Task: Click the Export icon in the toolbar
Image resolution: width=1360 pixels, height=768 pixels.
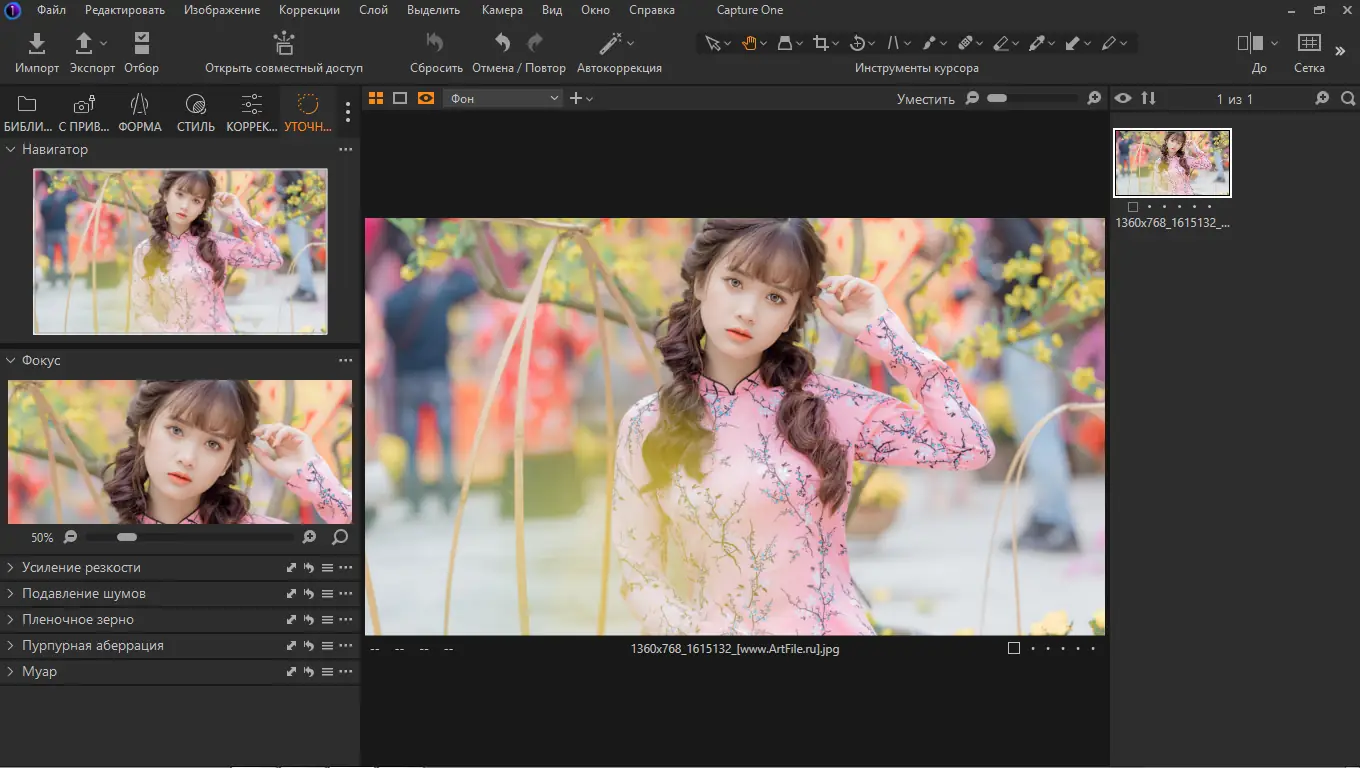Action: coord(85,44)
